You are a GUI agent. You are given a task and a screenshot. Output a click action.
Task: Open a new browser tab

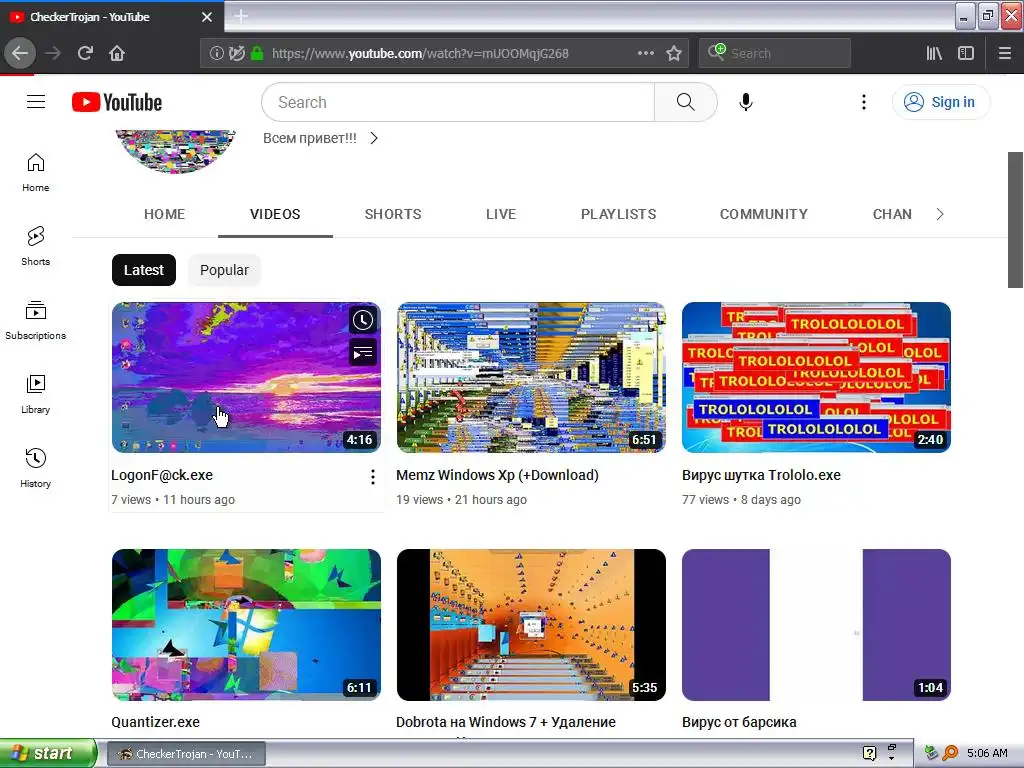click(241, 16)
